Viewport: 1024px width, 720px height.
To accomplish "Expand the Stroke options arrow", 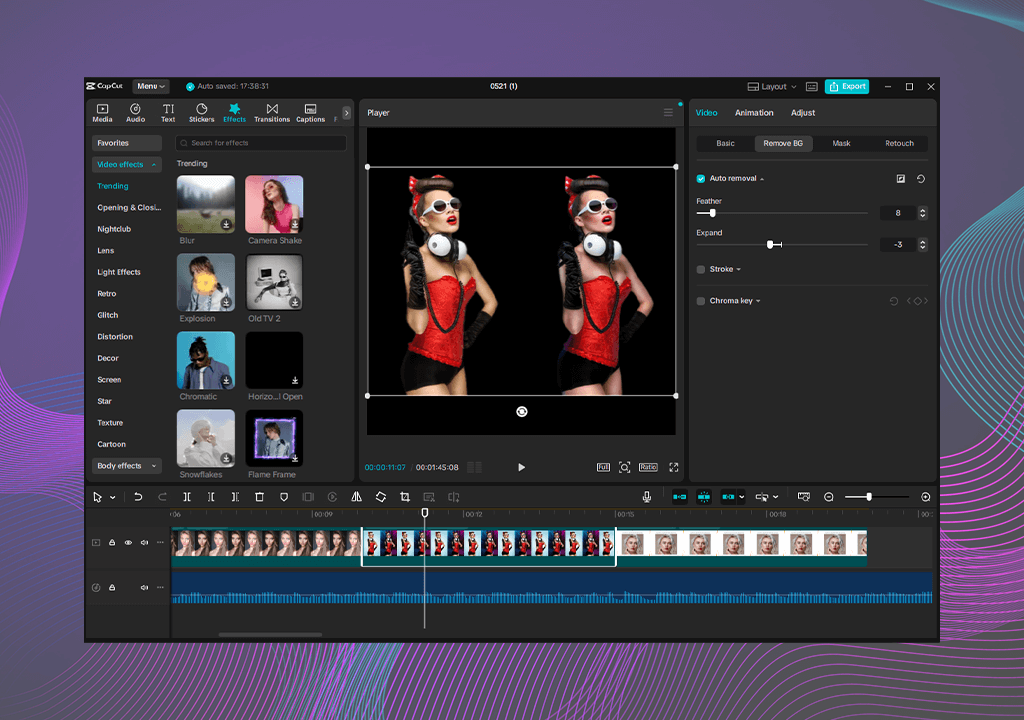I will click(x=739, y=269).
